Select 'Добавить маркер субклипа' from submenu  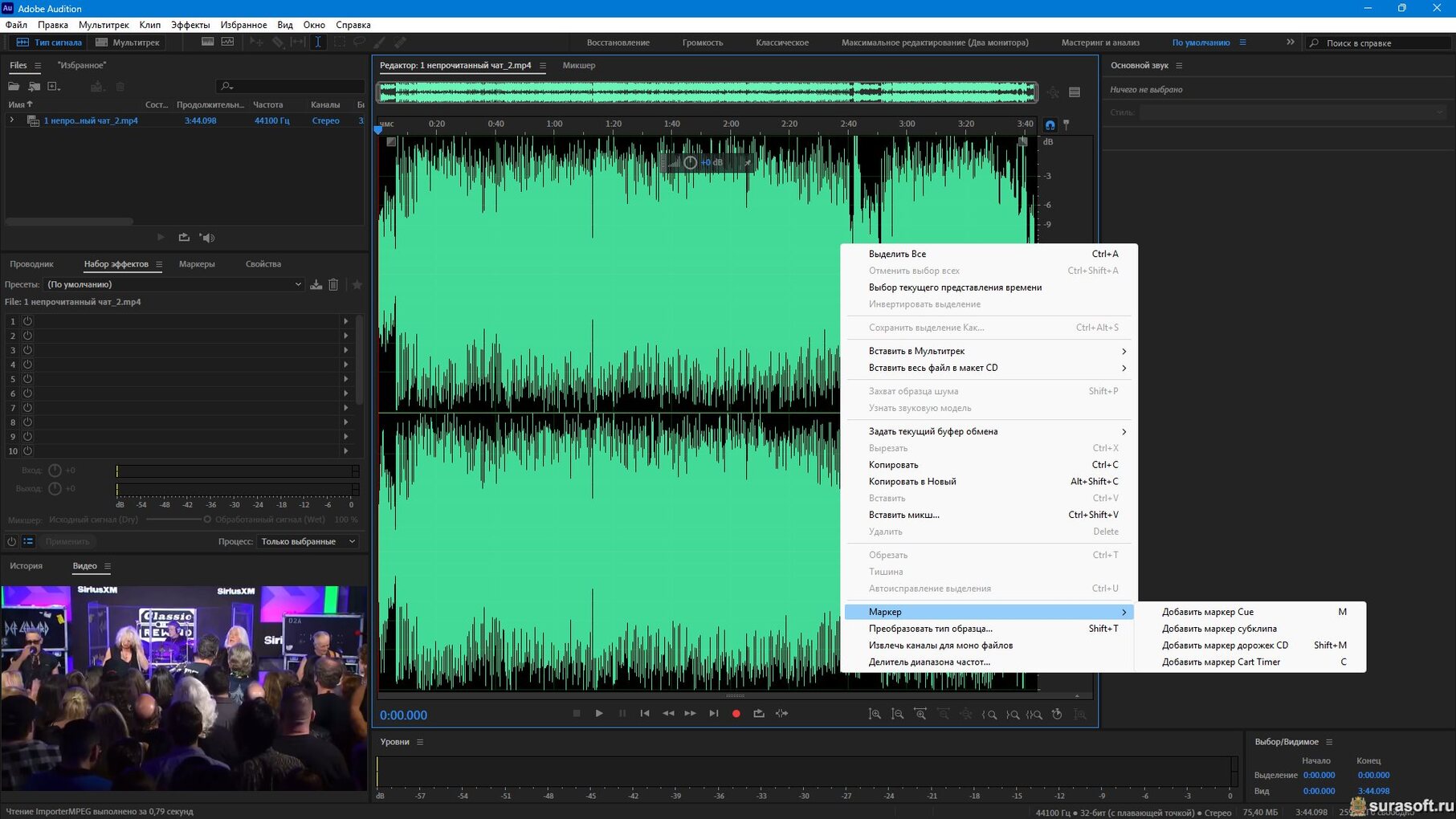pos(1250,629)
